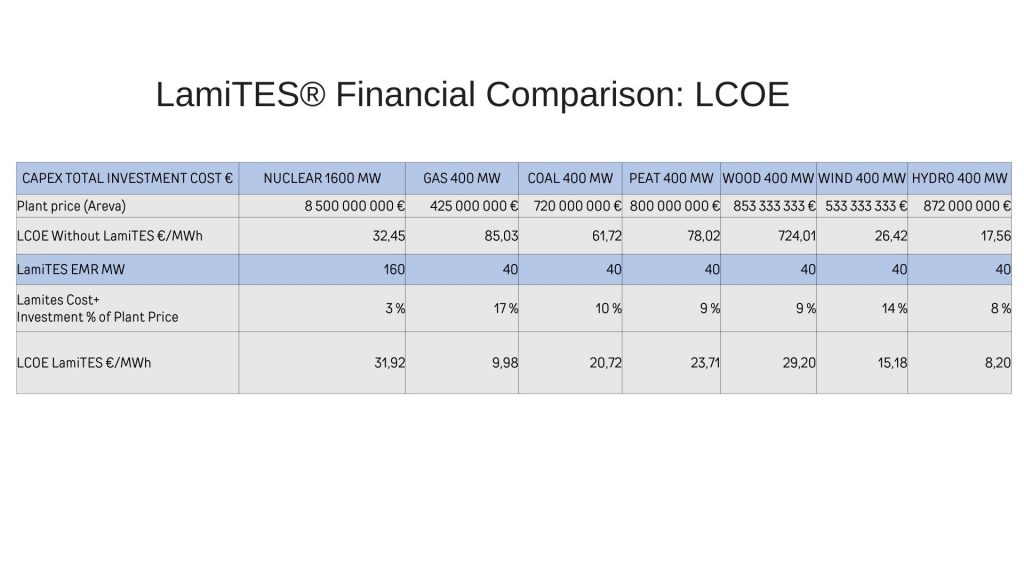Click the WIND 400 MW column header

[x=862, y=178]
